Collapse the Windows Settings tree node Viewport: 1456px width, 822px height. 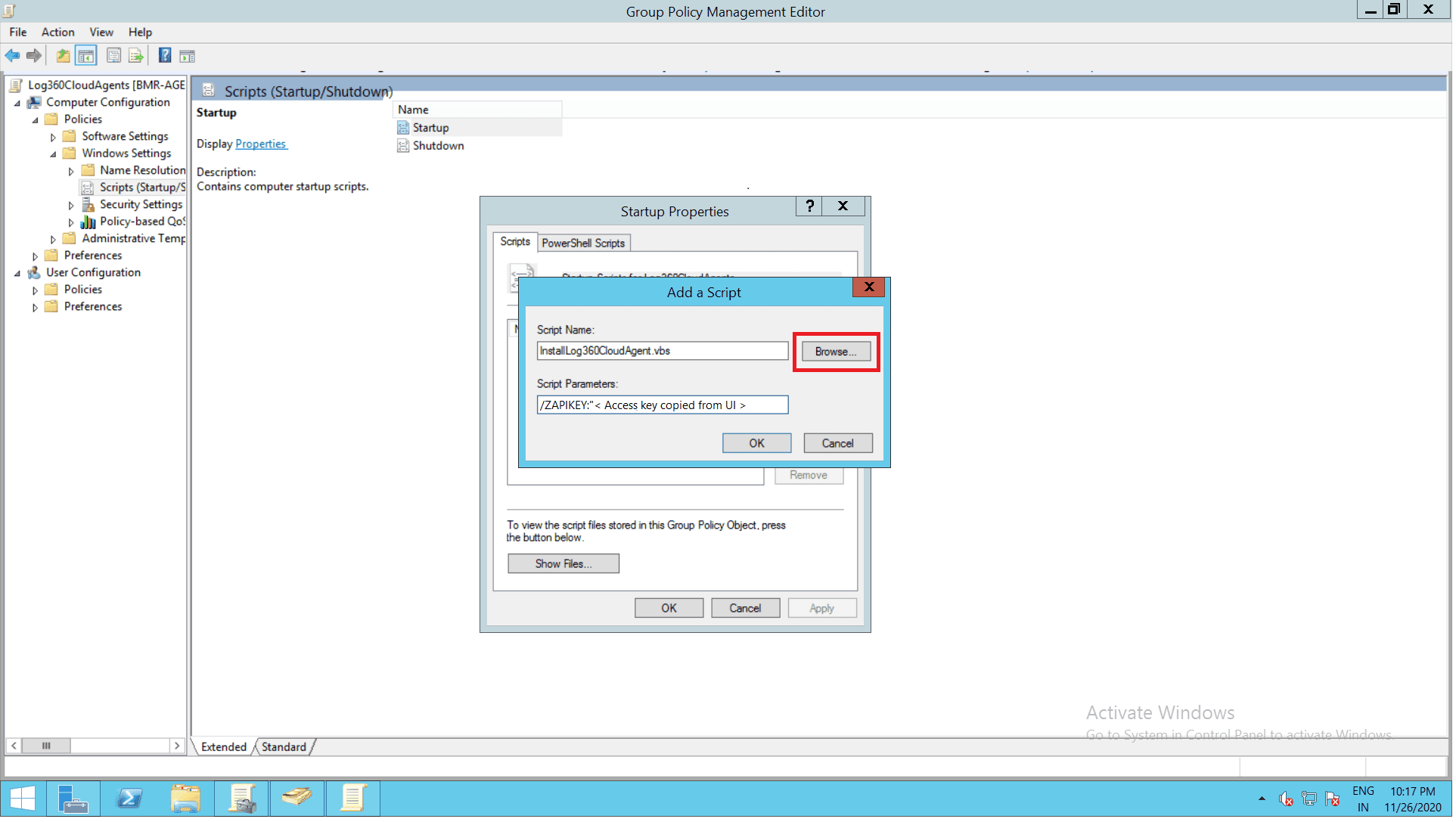click(53, 153)
